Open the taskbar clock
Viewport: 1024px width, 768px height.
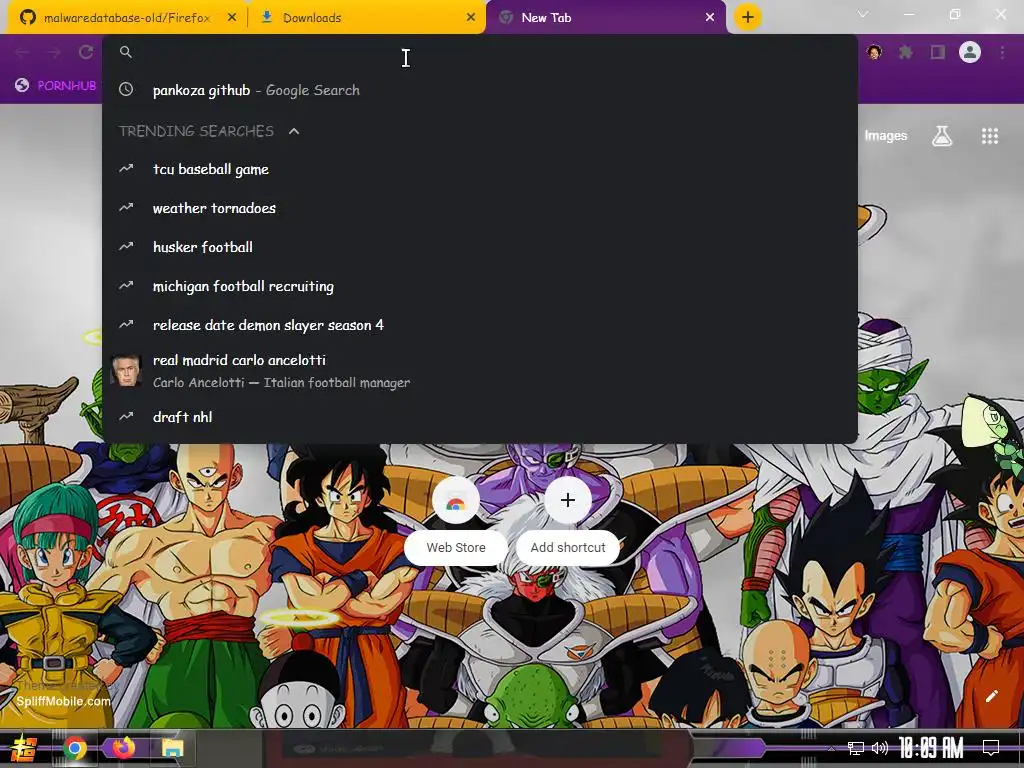click(931, 748)
